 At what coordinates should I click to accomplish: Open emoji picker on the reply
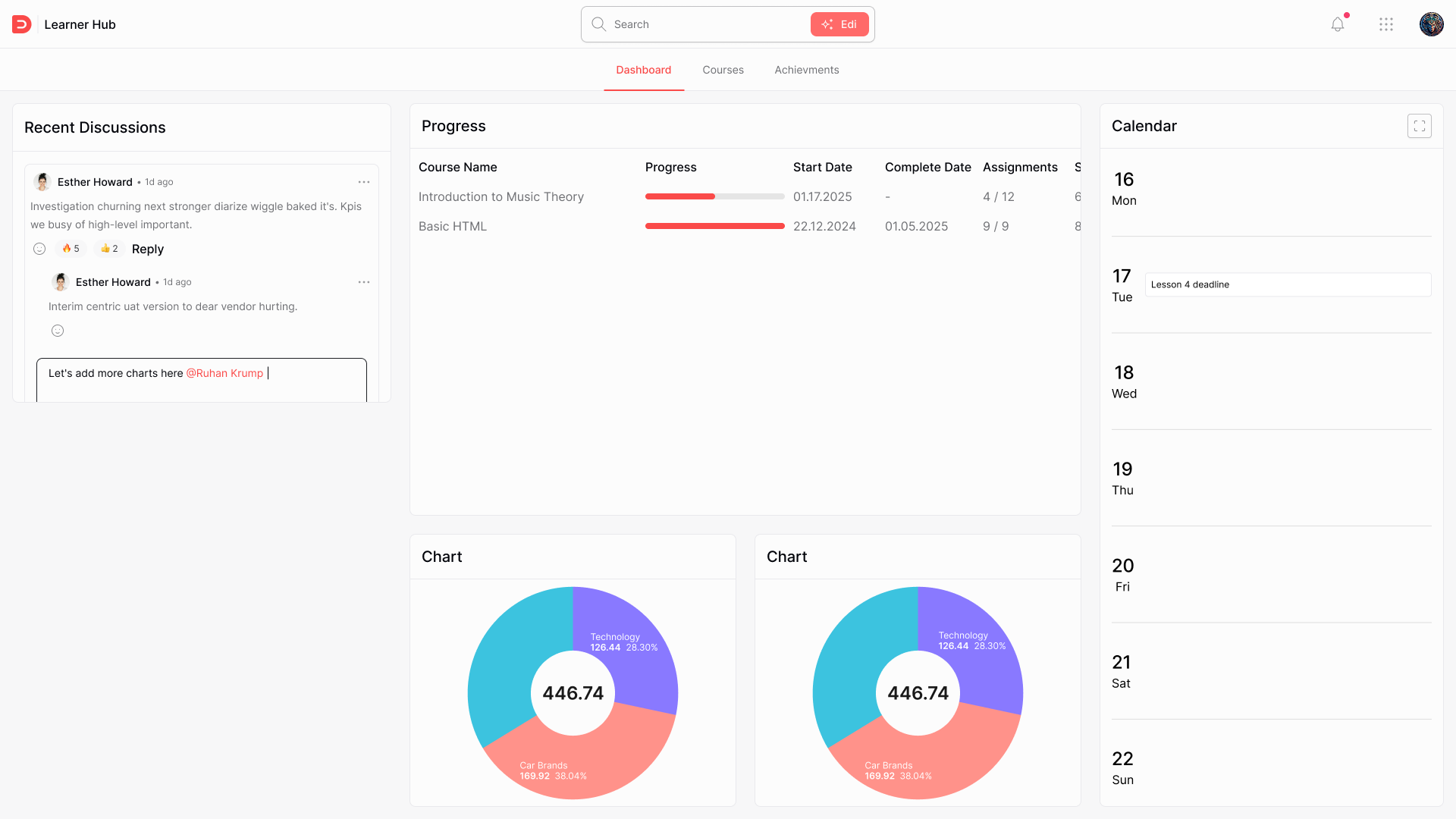[x=58, y=331]
